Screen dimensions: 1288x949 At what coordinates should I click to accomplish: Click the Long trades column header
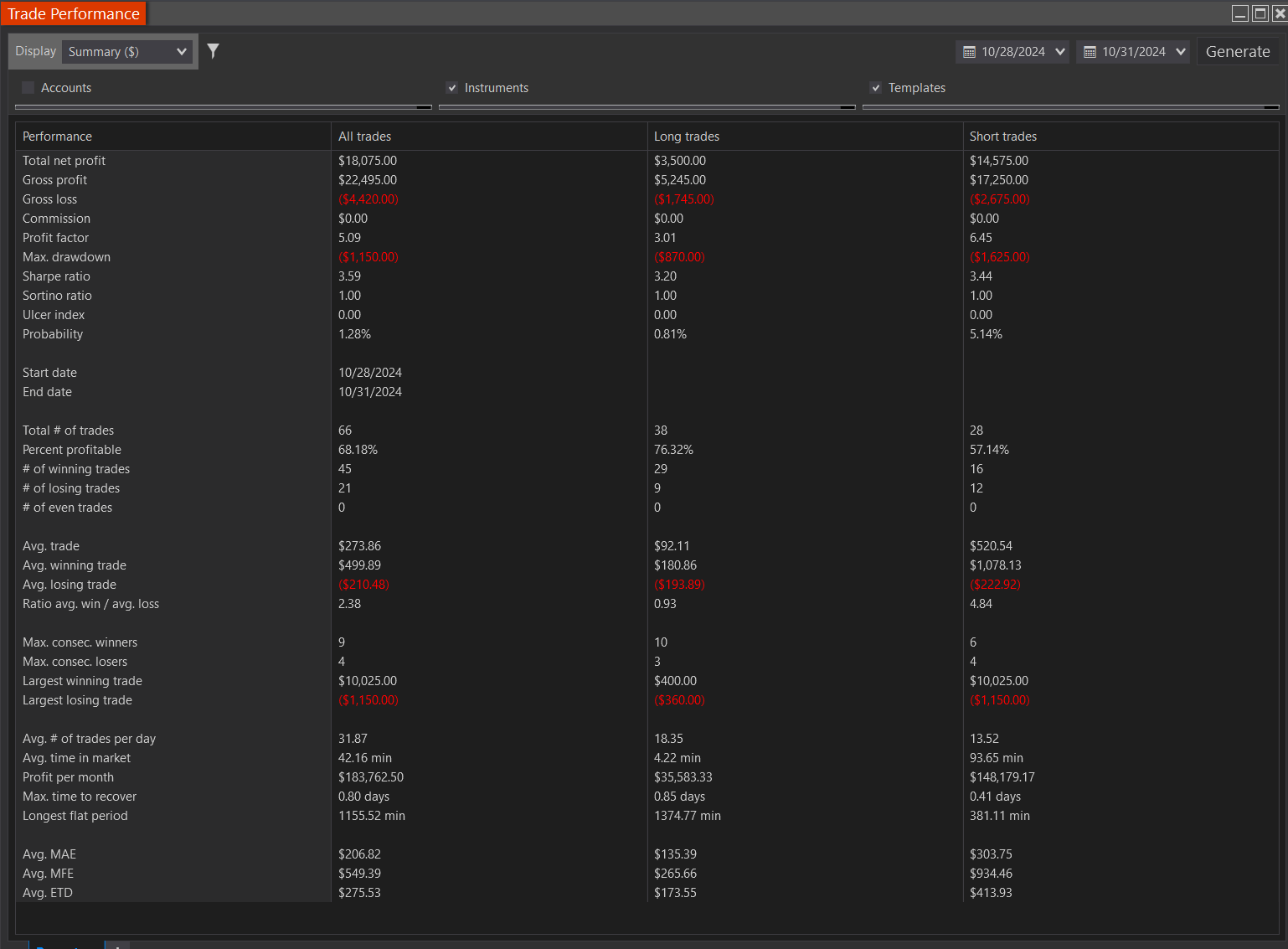tap(687, 137)
